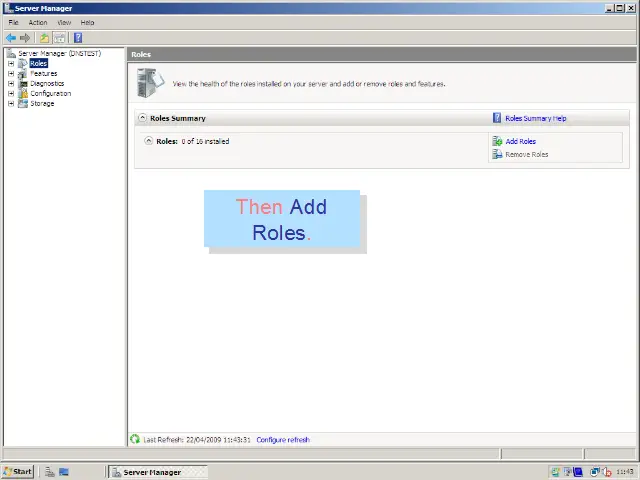Click the Roles Summary Help book icon
This screenshot has height=480, width=640.
497,118
